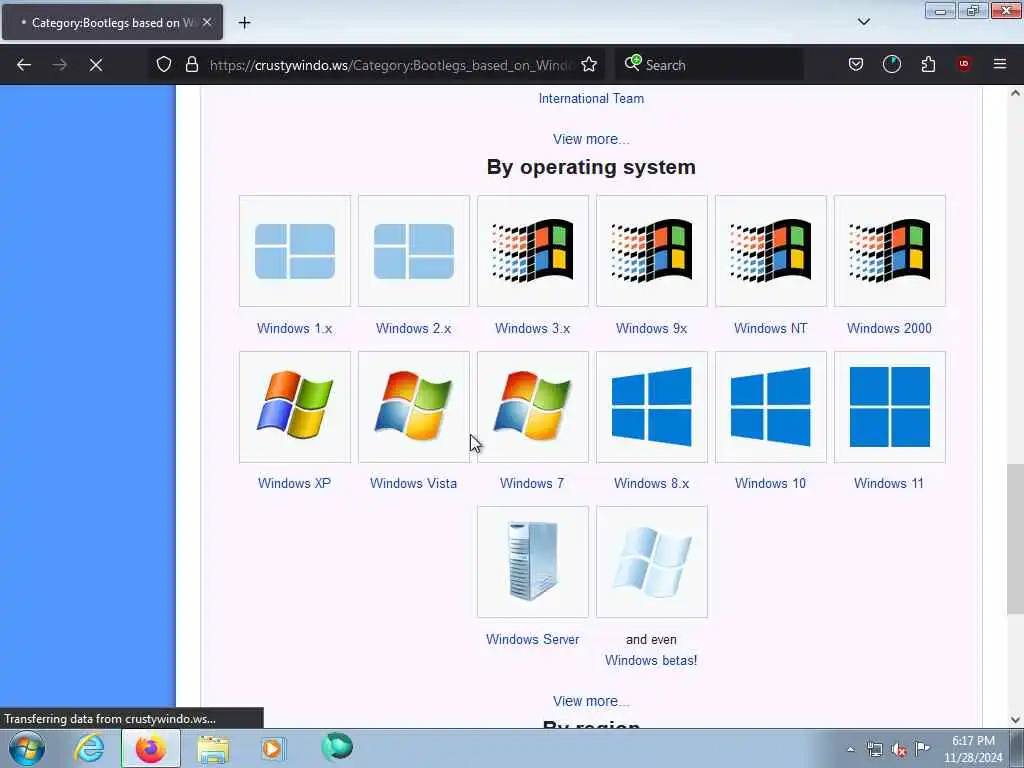This screenshot has height=768, width=1024.
Task: Follow the Windows XP text link
Action: tap(295, 483)
